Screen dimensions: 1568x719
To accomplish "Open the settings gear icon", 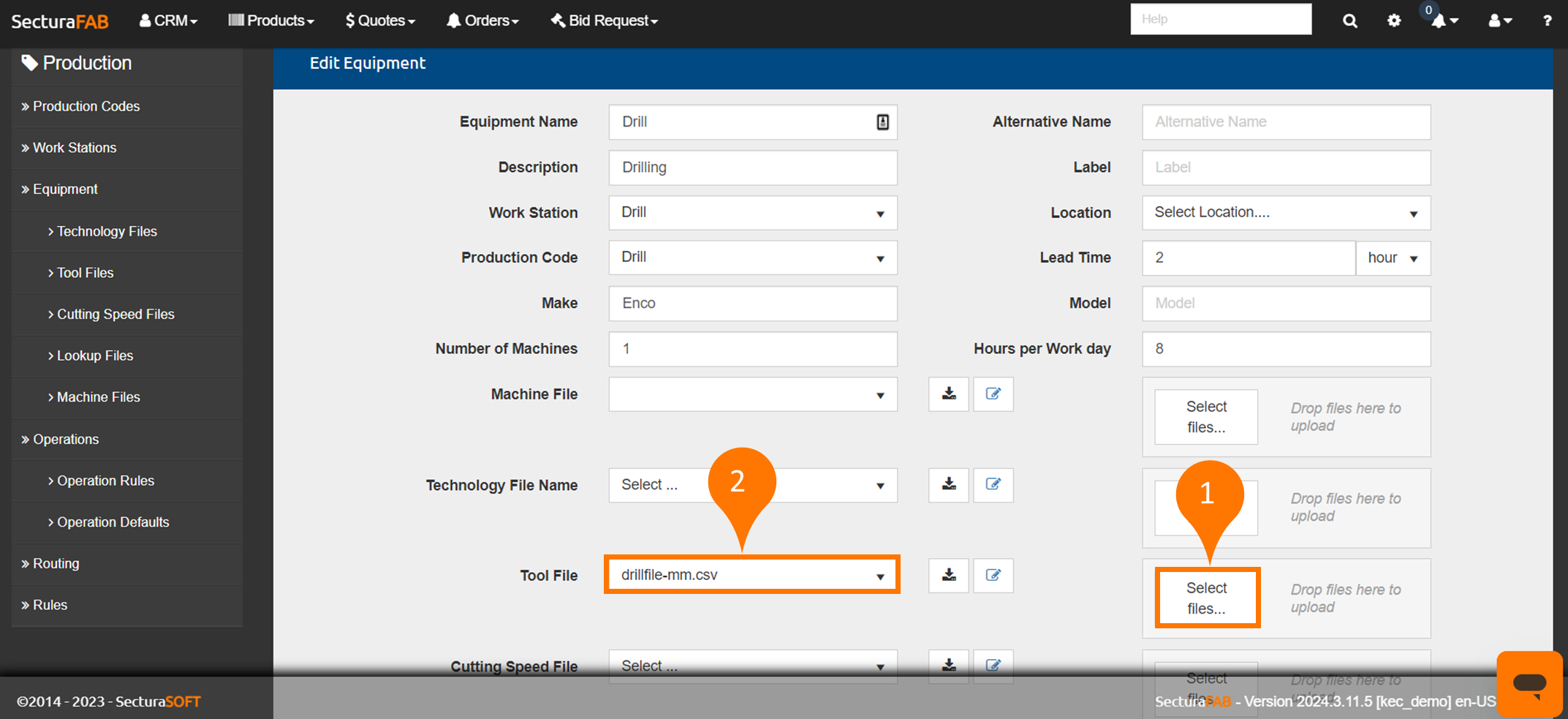I will coord(1394,21).
